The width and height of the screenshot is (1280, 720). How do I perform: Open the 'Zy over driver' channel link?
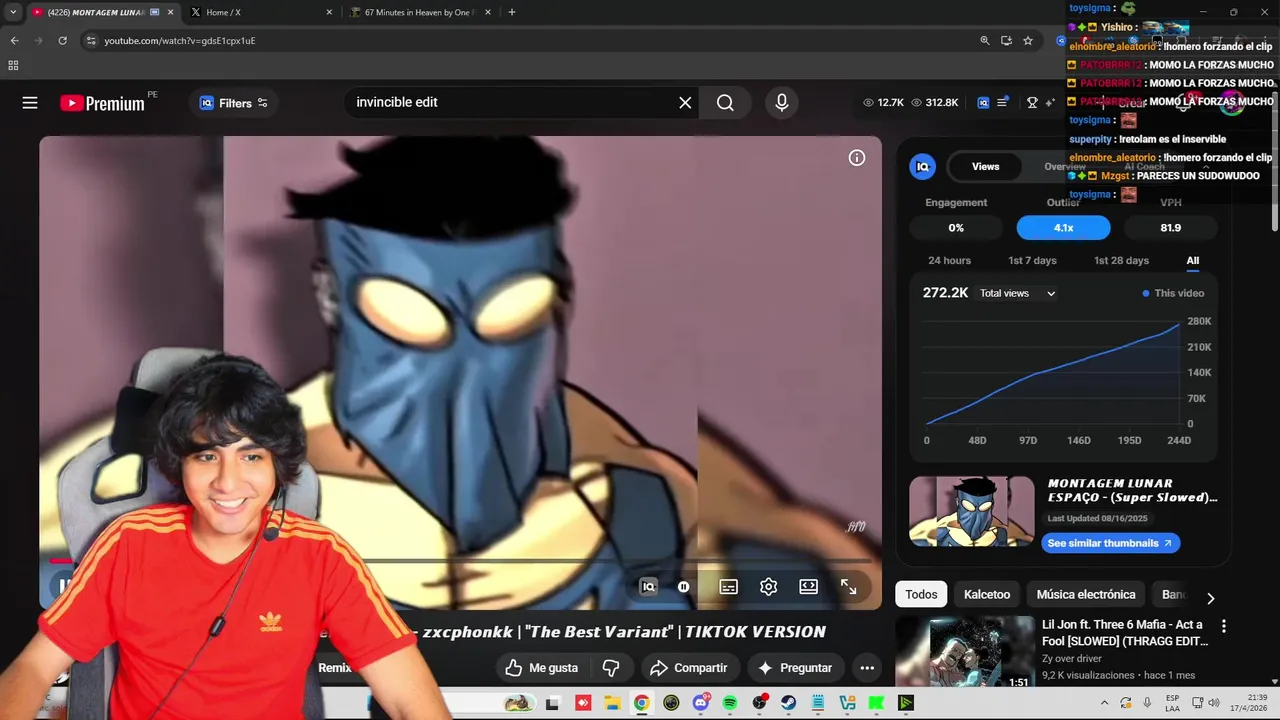coord(1071,659)
